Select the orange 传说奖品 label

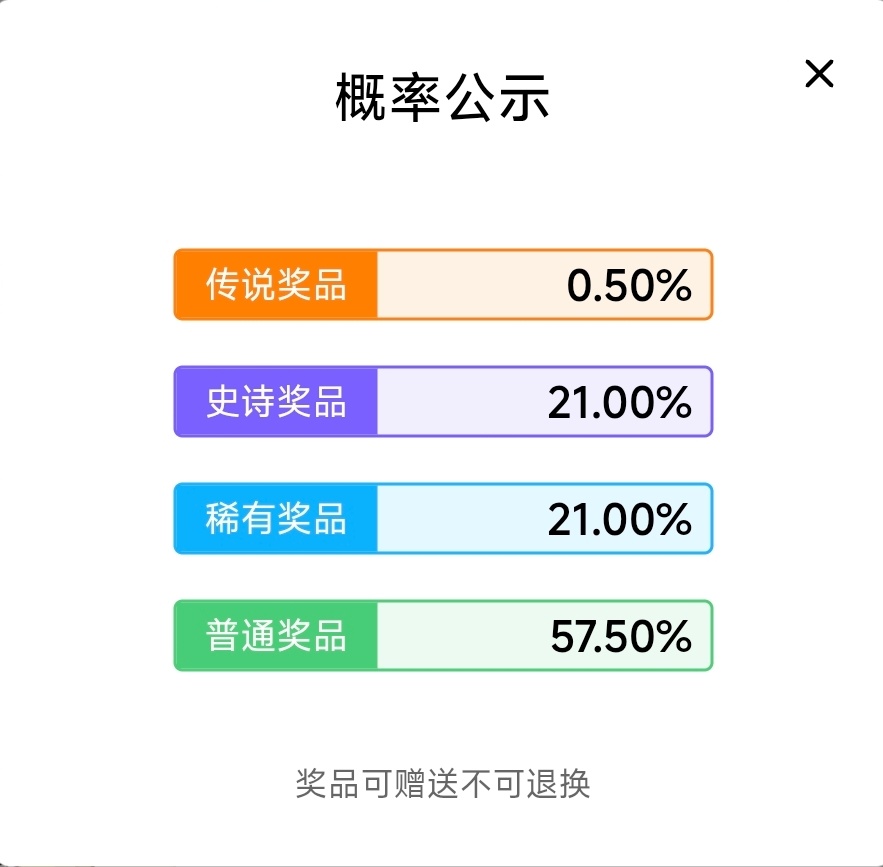(x=276, y=285)
